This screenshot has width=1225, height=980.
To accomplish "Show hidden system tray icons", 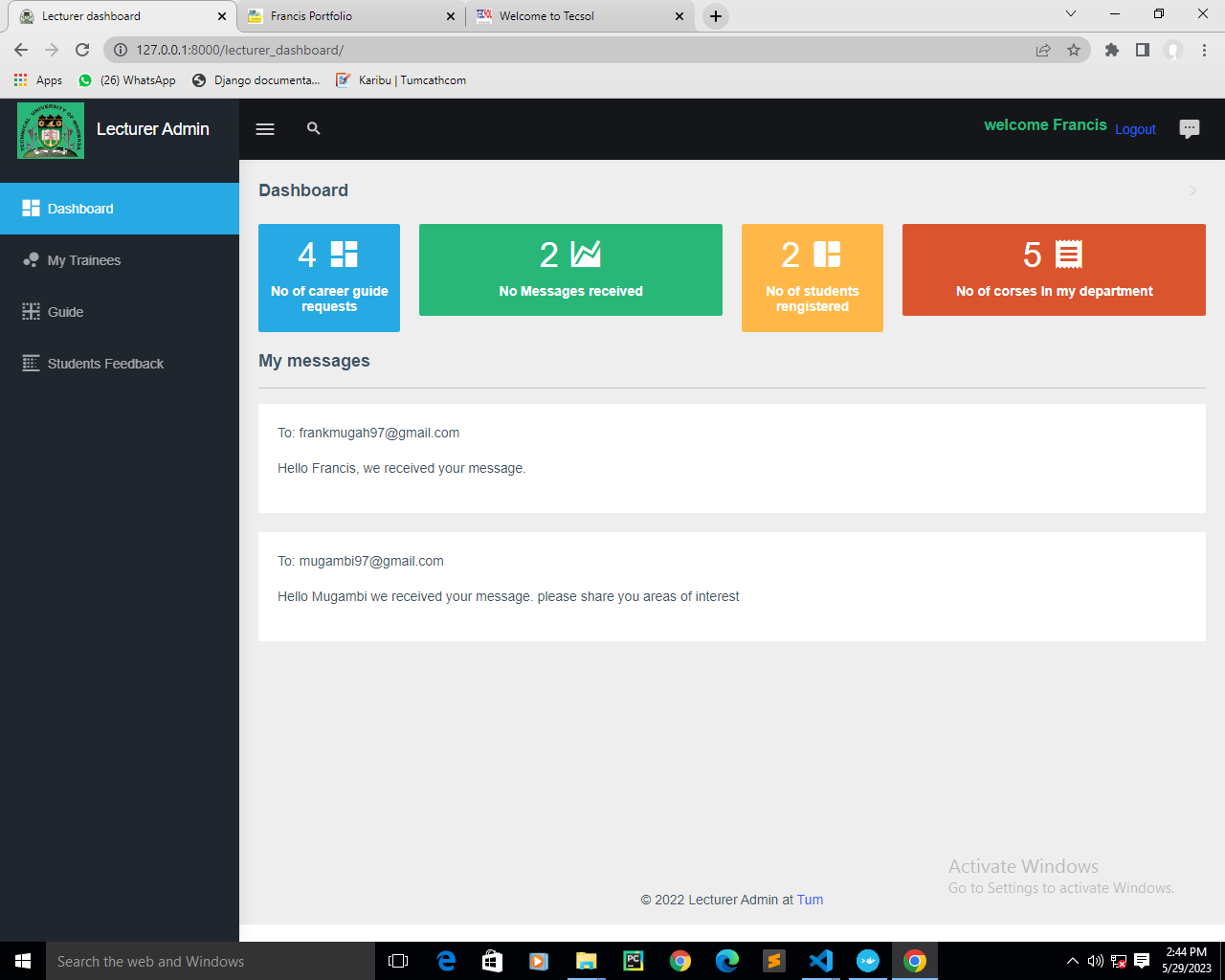I will point(1072,961).
